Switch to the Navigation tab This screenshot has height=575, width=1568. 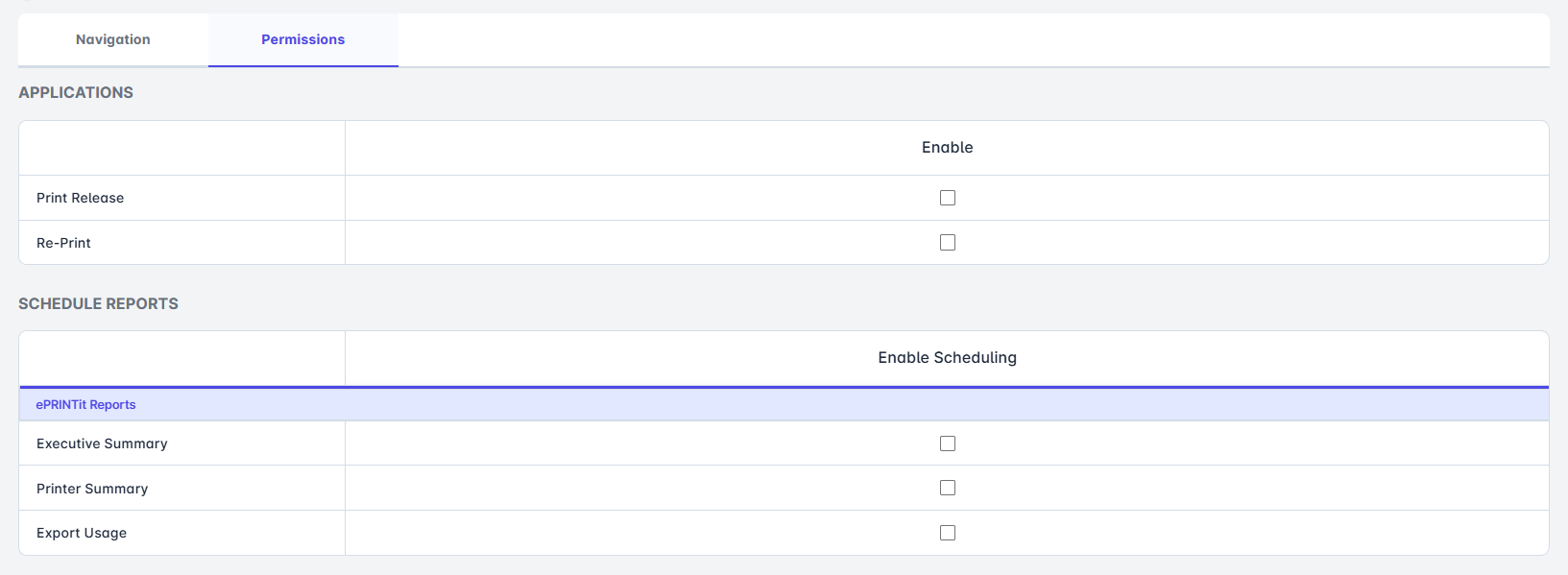point(113,39)
